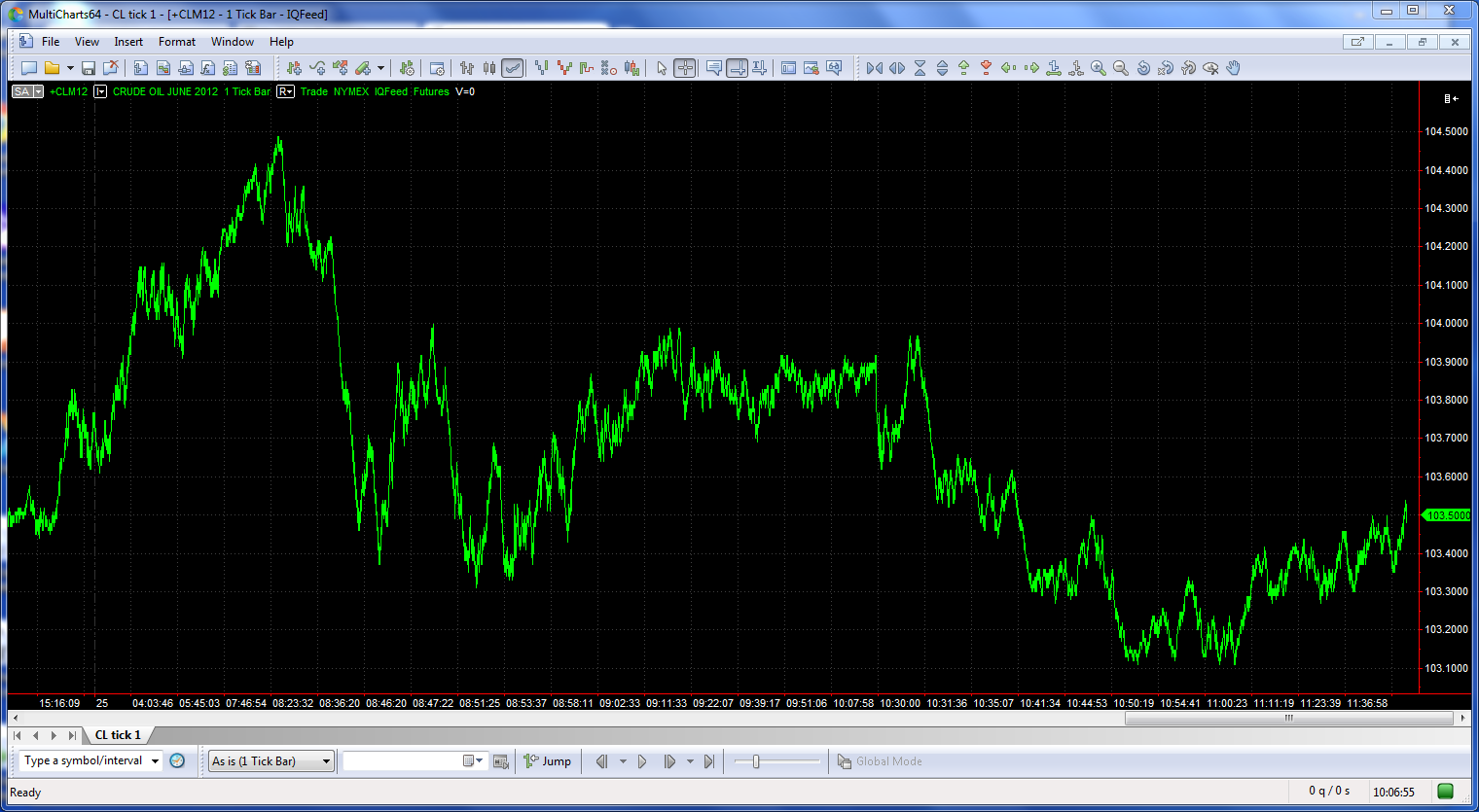Click the New Workspace icon in toolbar
Image resolution: width=1479 pixels, height=812 pixels.
[x=29, y=68]
